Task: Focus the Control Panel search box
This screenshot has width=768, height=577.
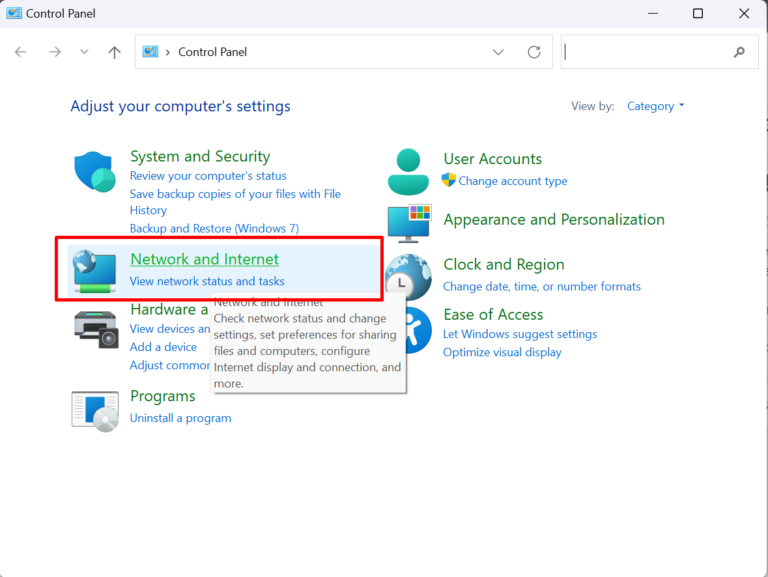Action: point(647,52)
